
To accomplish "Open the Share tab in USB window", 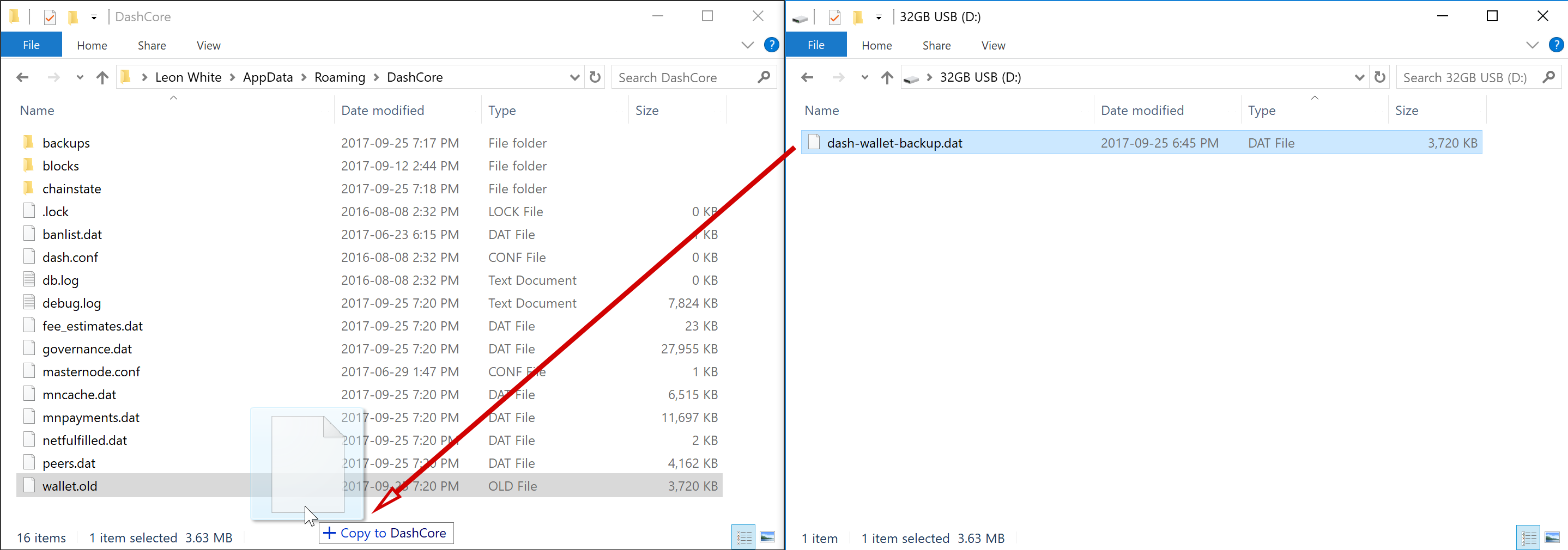I will coord(936,46).
